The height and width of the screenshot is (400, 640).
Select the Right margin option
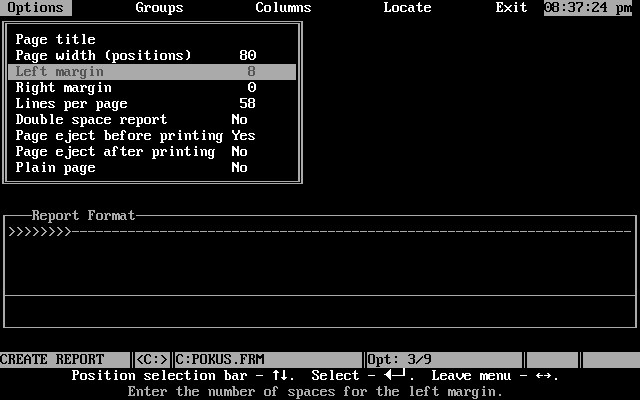pyautogui.click(x=152, y=88)
